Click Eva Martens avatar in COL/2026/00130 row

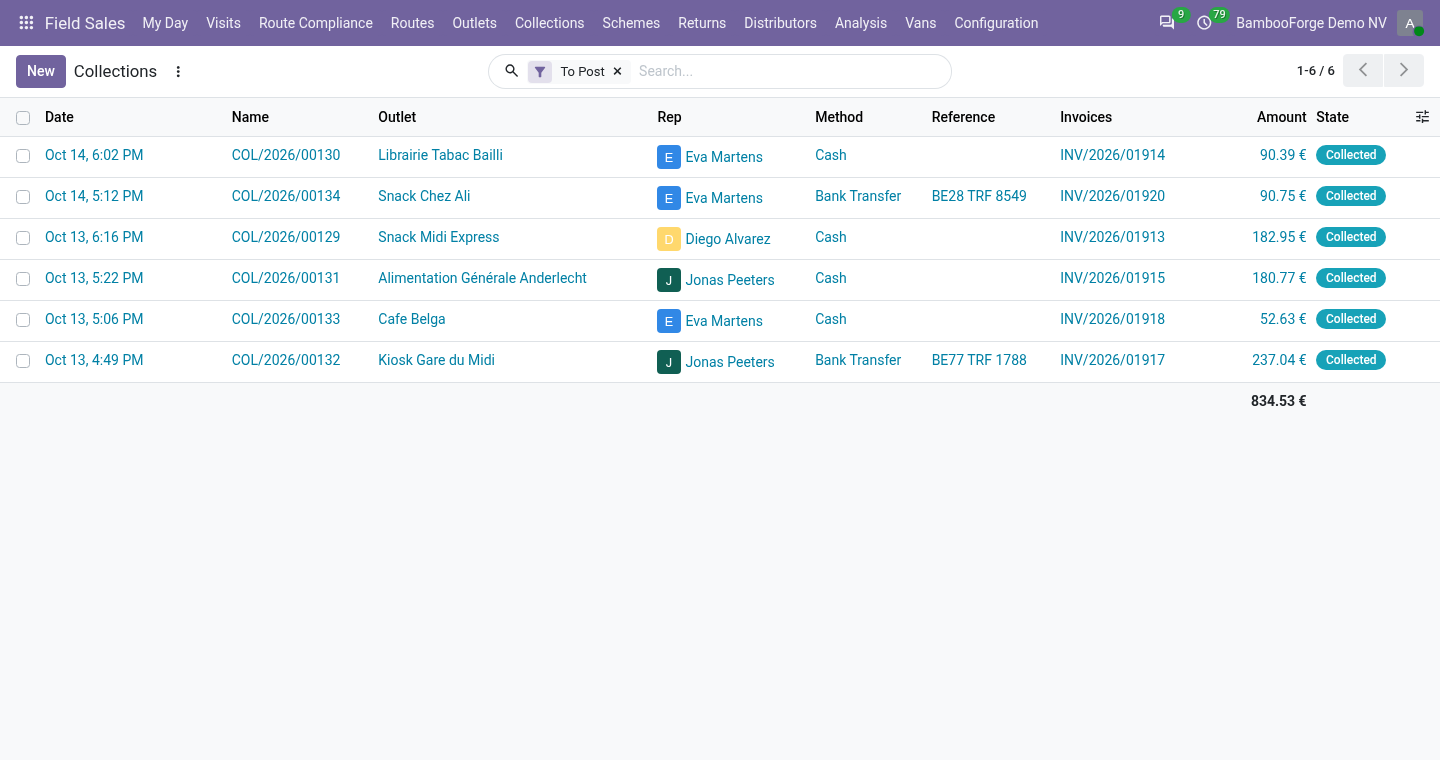pyautogui.click(x=669, y=157)
